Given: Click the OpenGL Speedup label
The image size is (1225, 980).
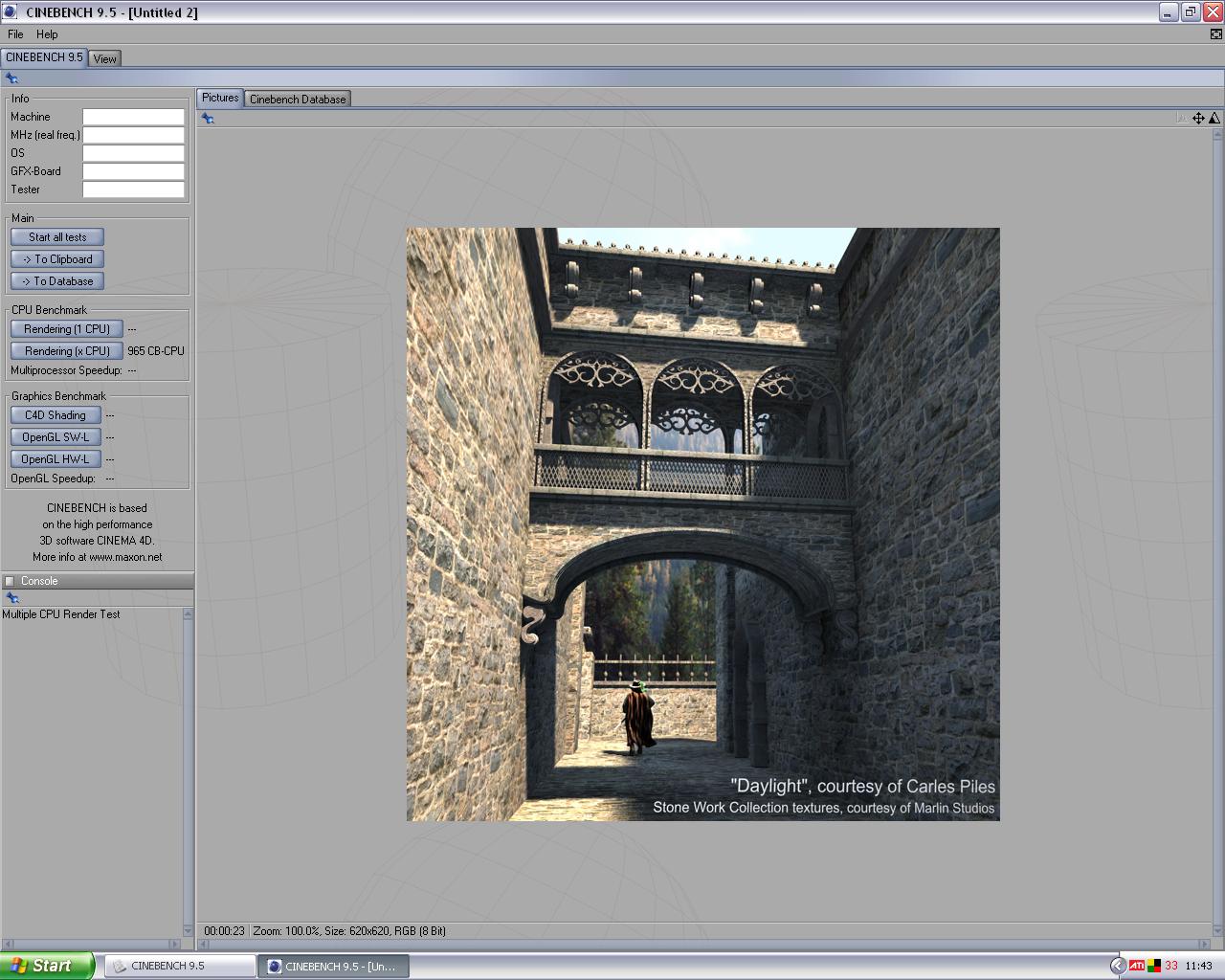Looking at the screenshot, I should [53, 479].
